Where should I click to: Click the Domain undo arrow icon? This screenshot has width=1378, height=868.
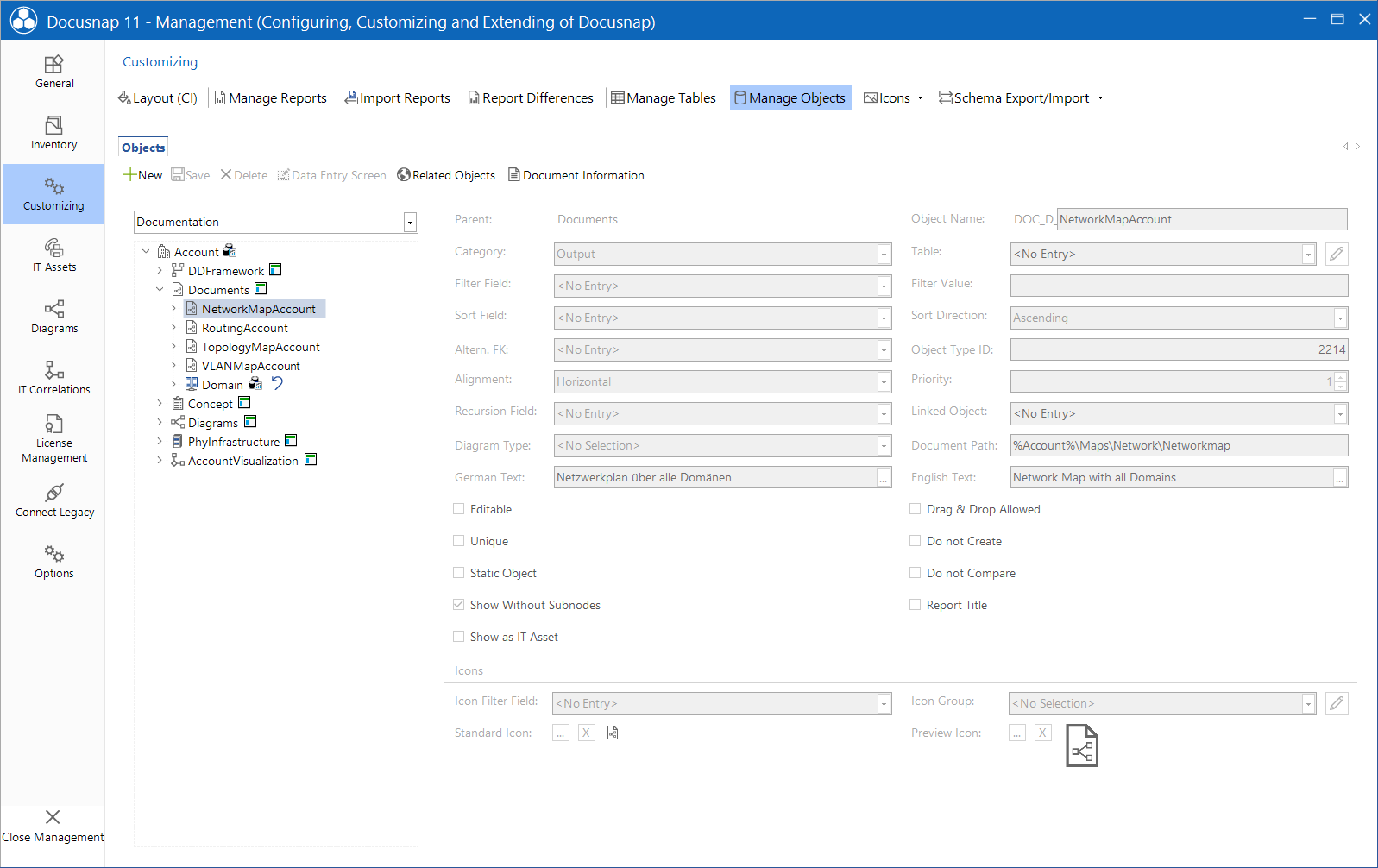coord(277,383)
